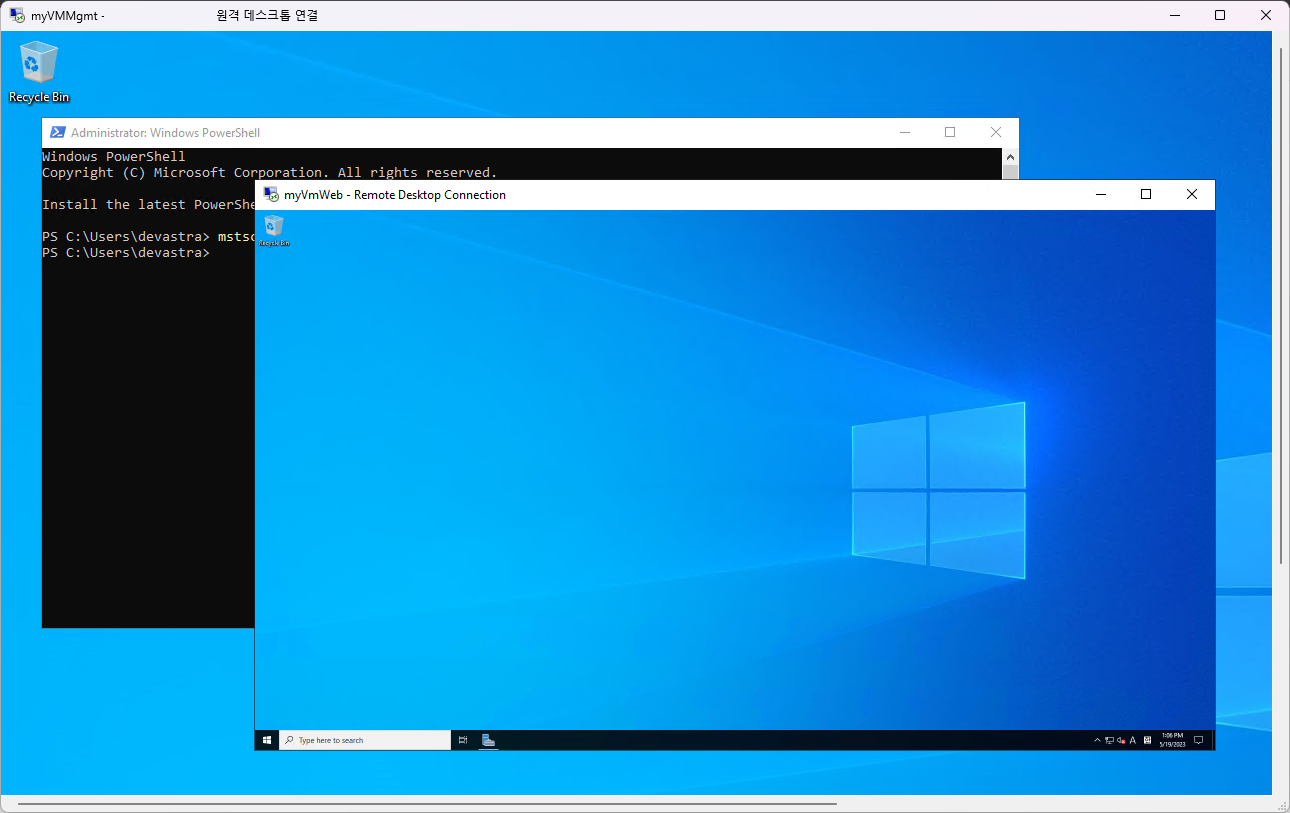Open Server Manager from myVmWeb taskbar
Screen dimensions: 1290x813
point(488,740)
